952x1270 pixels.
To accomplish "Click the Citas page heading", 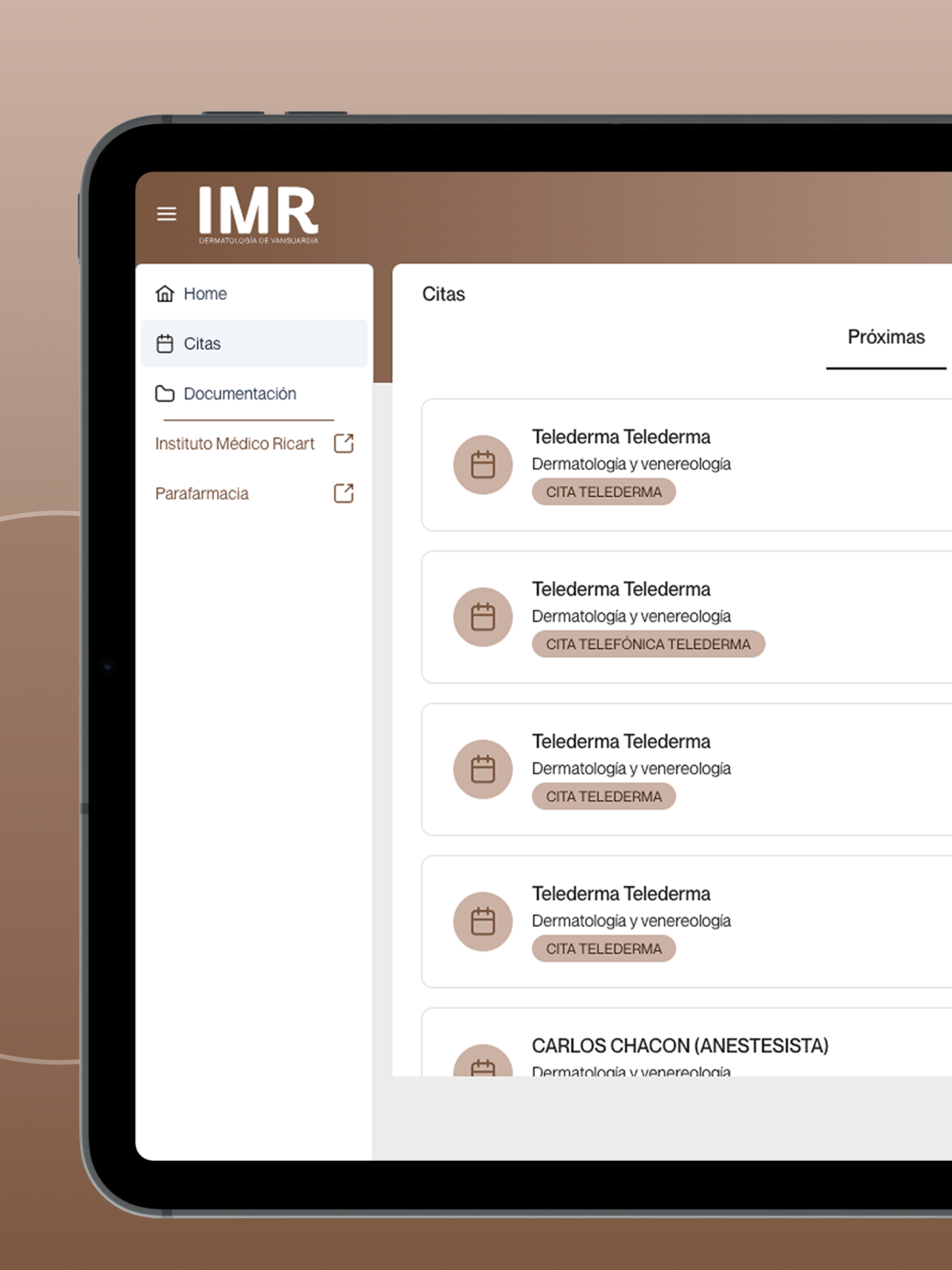I will pyautogui.click(x=443, y=294).
